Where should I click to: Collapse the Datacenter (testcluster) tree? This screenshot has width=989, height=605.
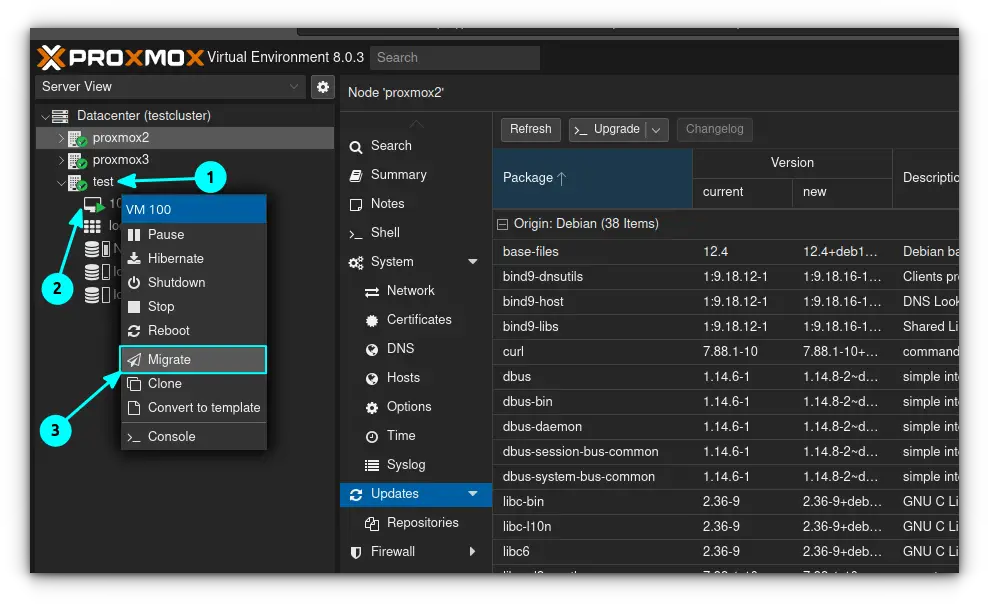click(x=44, y=117)
